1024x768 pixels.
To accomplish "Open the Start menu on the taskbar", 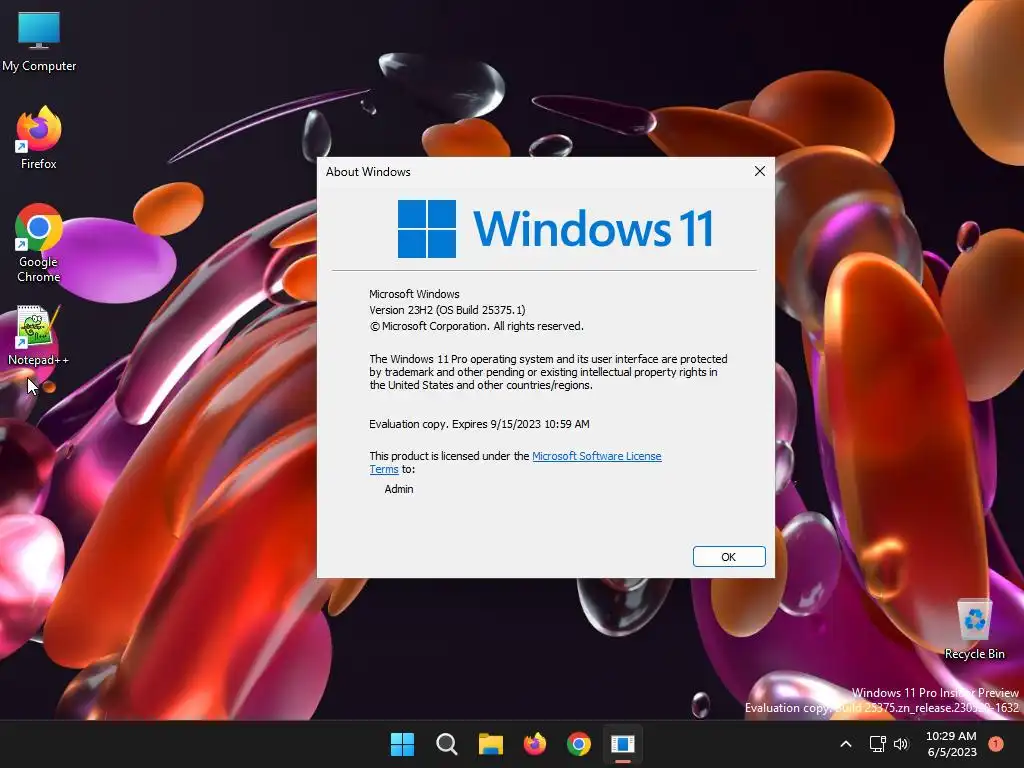I will 402,744.
